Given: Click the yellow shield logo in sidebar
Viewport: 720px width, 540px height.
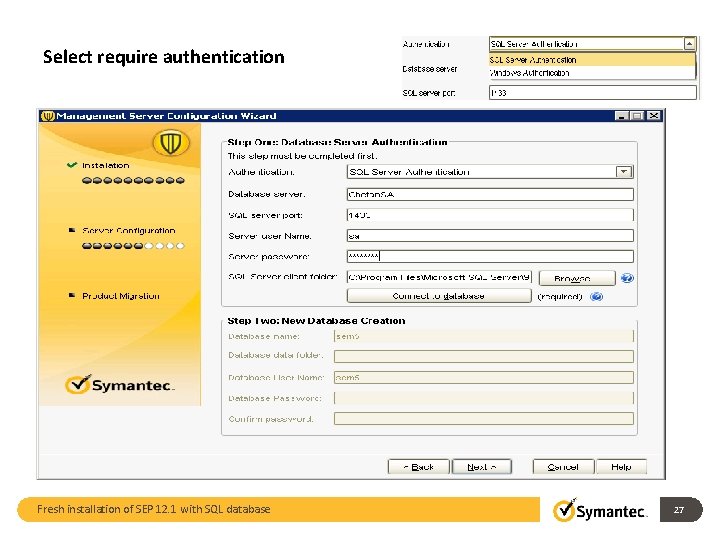Looking at the screenshot, I should pos(170,143).
